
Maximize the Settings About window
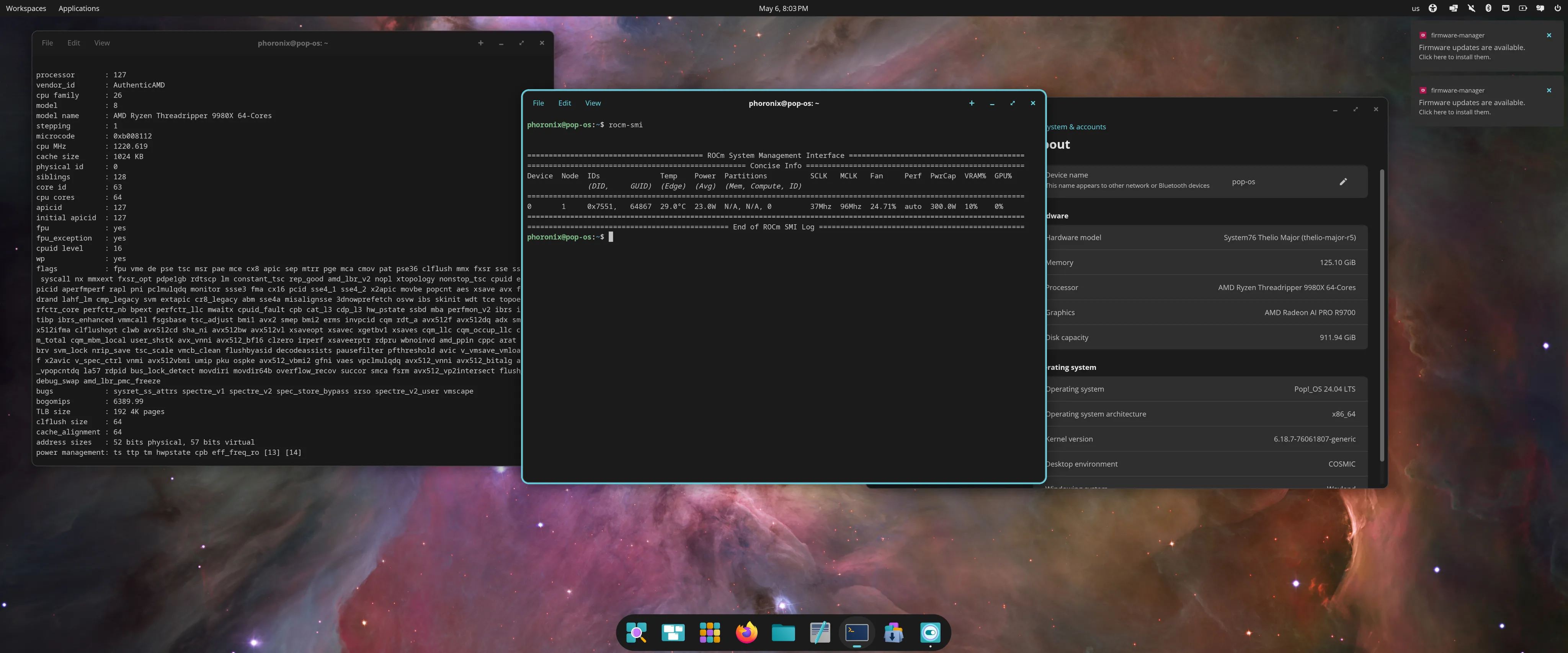(x=1355, y=109)
